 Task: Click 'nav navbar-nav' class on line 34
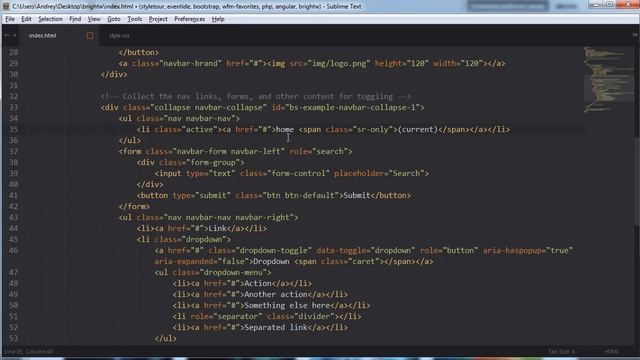199,118
